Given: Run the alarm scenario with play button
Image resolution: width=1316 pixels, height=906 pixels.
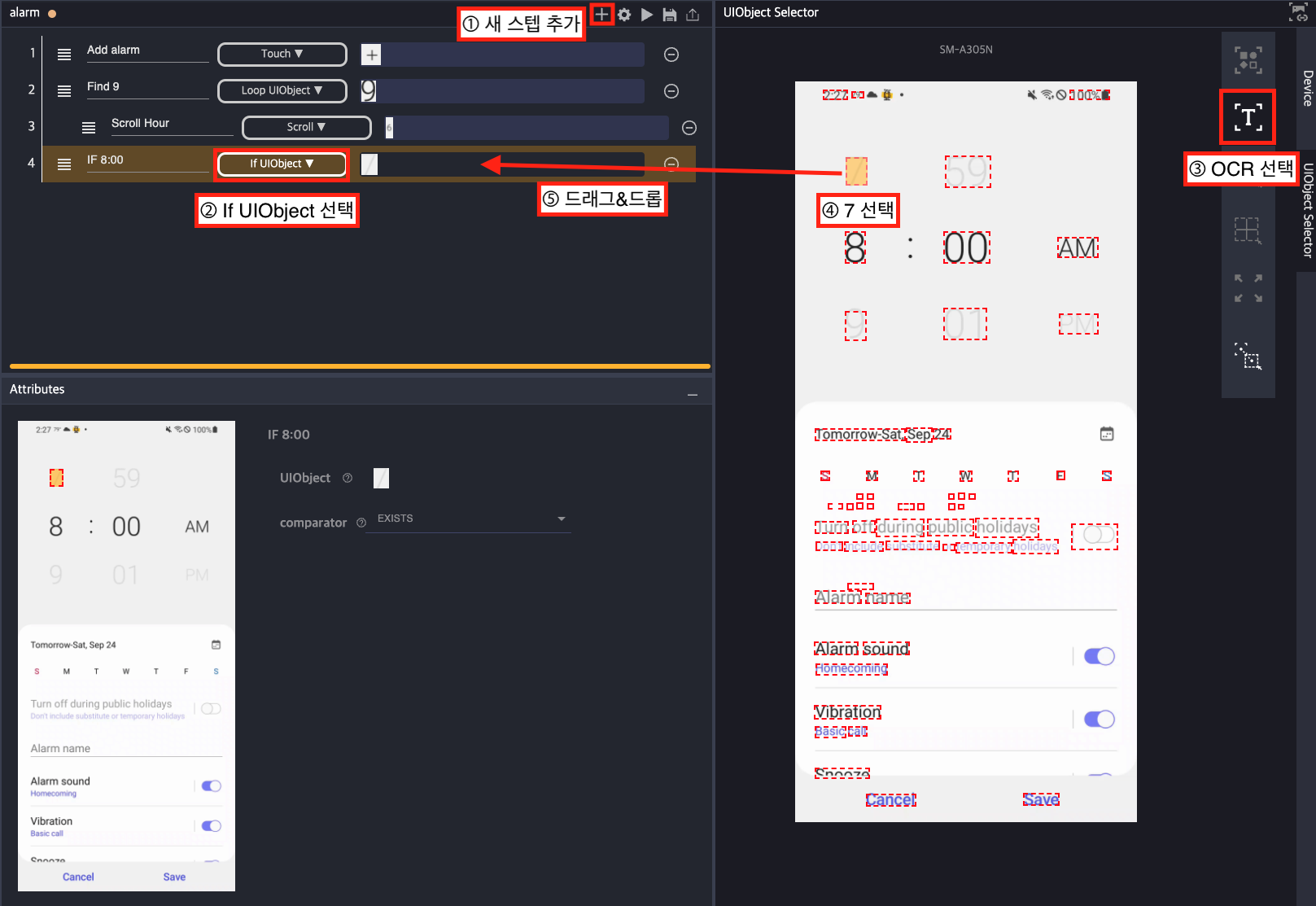Looking at the screenshot, I should 647,15.
